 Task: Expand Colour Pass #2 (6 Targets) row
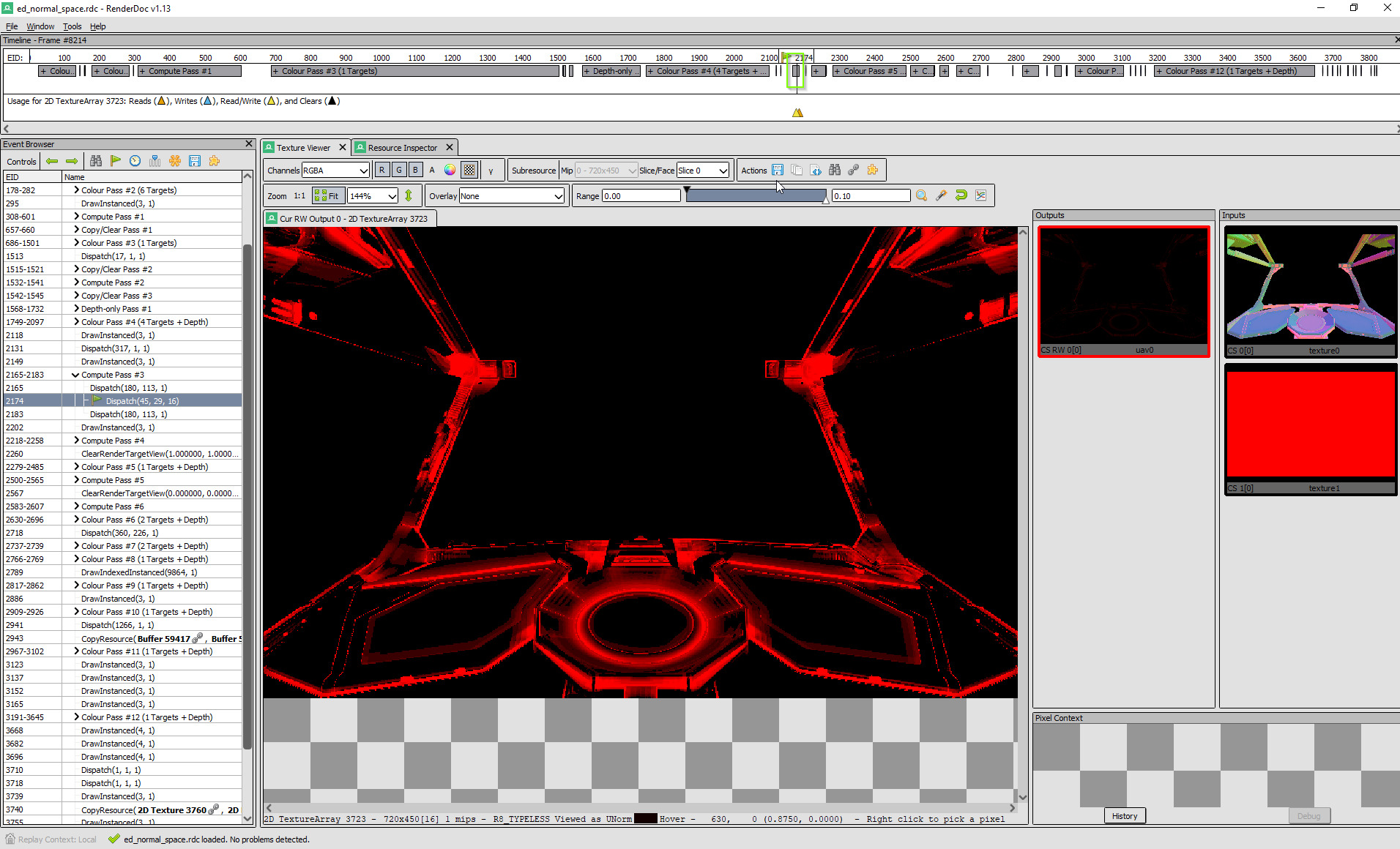coord(76,190)
